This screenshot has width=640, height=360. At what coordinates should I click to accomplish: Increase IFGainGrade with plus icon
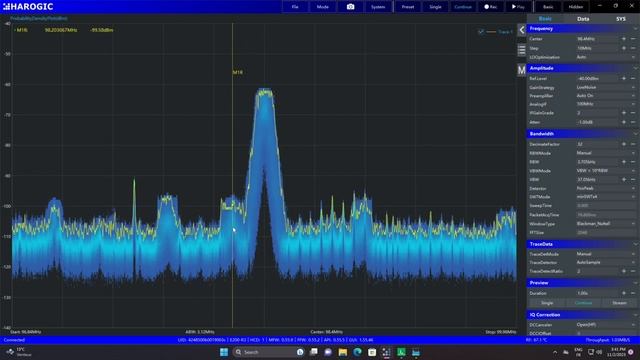pos(624,113)
